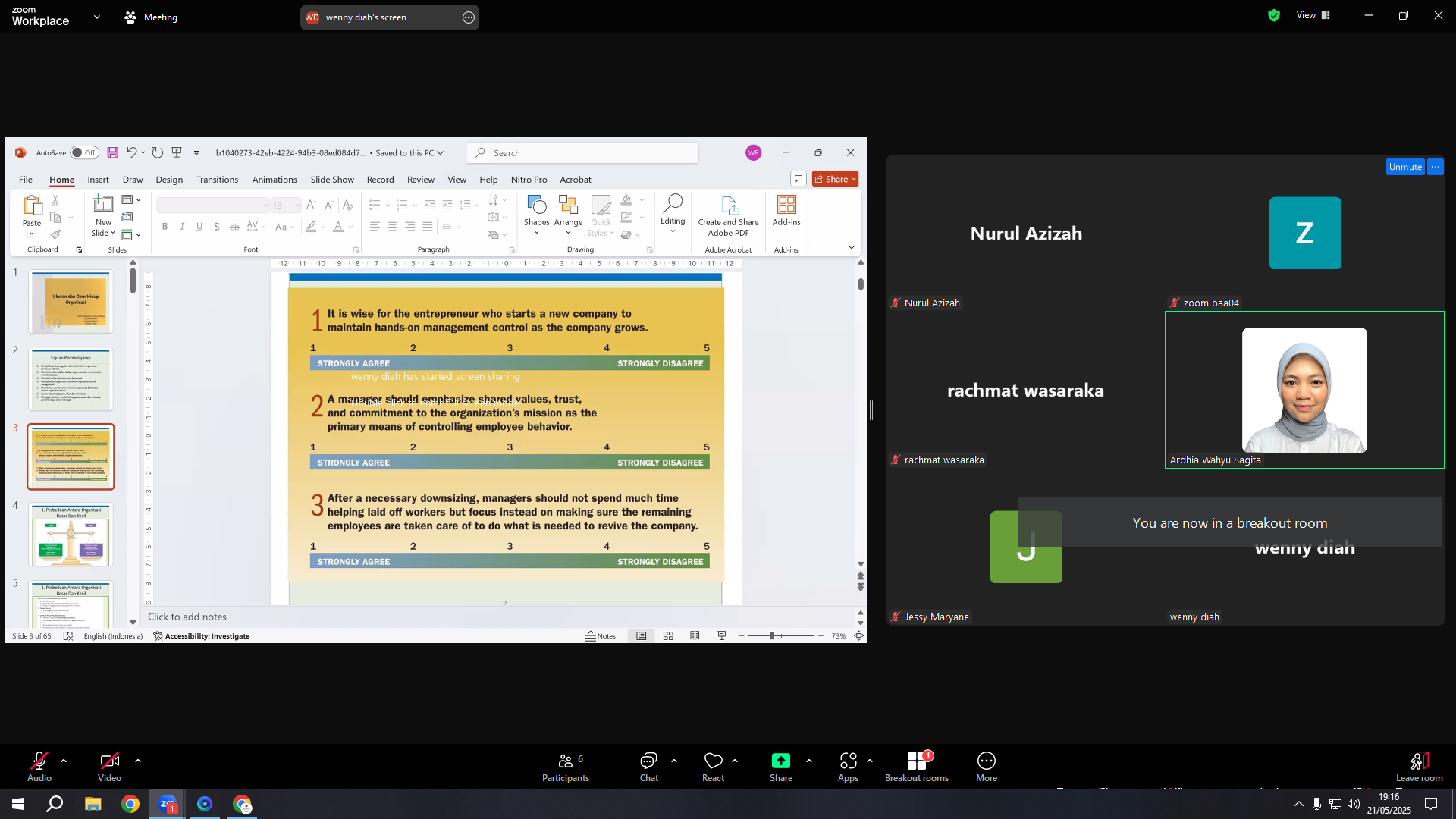Open the Zoom Workplace dropdown arrow
Image resolution: width=1456 pixels, height=819 pixels.
tap(97, 17)
